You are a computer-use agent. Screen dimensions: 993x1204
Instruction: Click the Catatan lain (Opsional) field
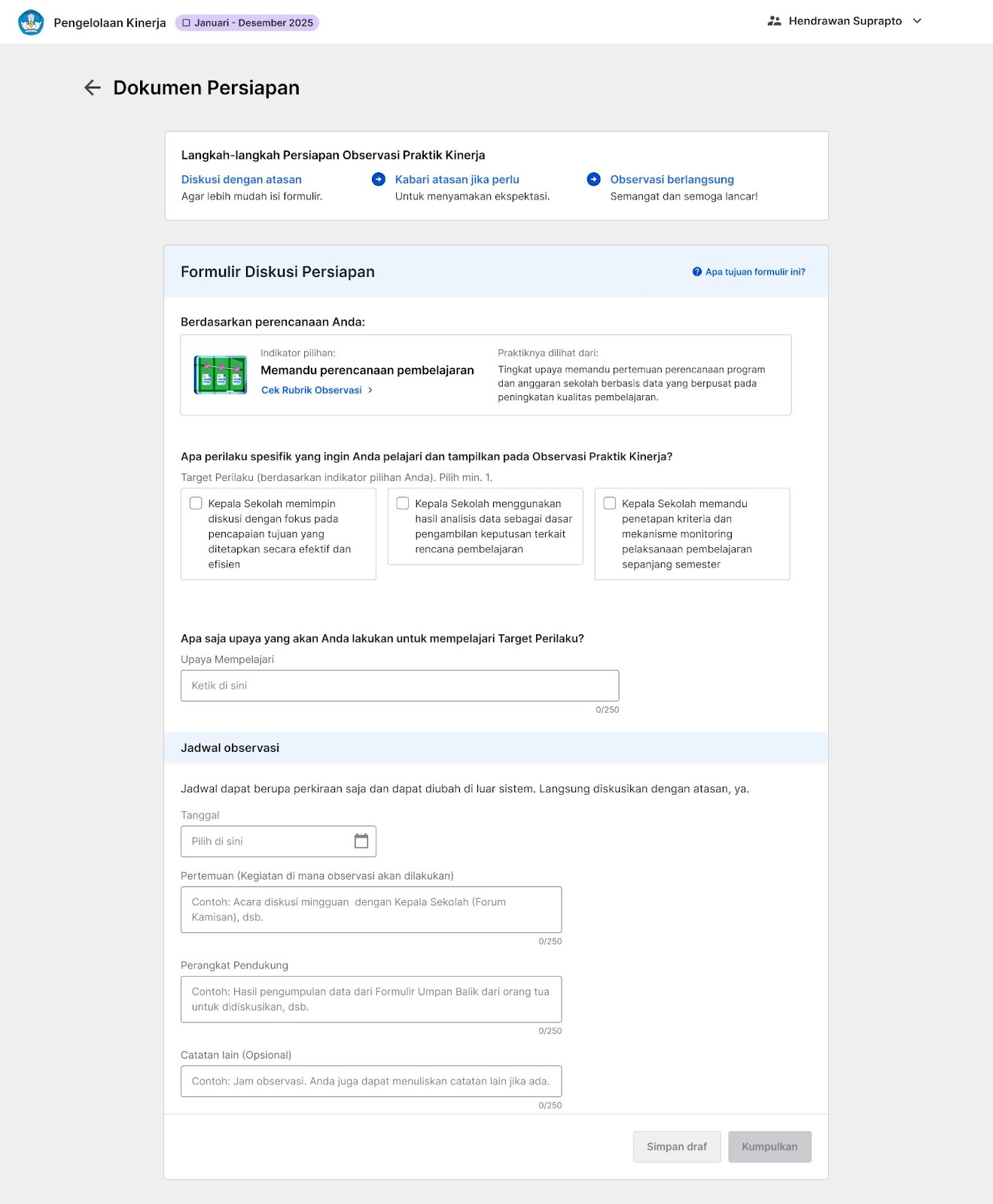tap(371, 1081)
